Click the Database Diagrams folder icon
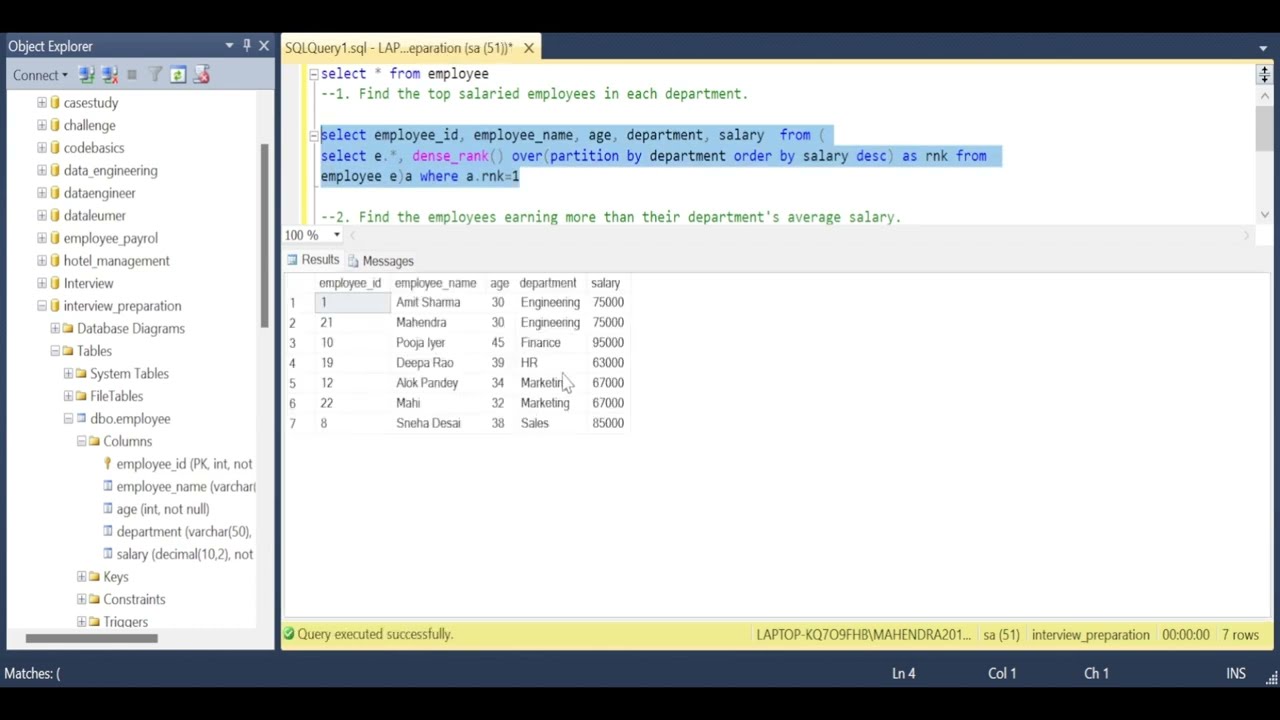Viewport: 1280px width, 720px height. pyautogui.click(x=67, y=328)
